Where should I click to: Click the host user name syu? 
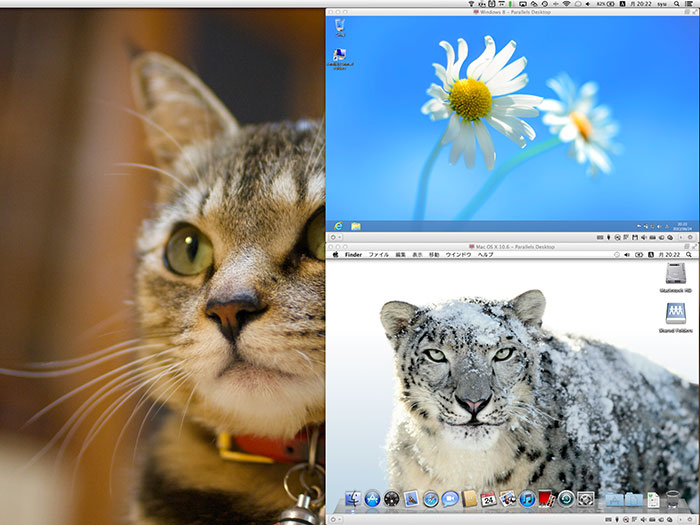point(662,4)
